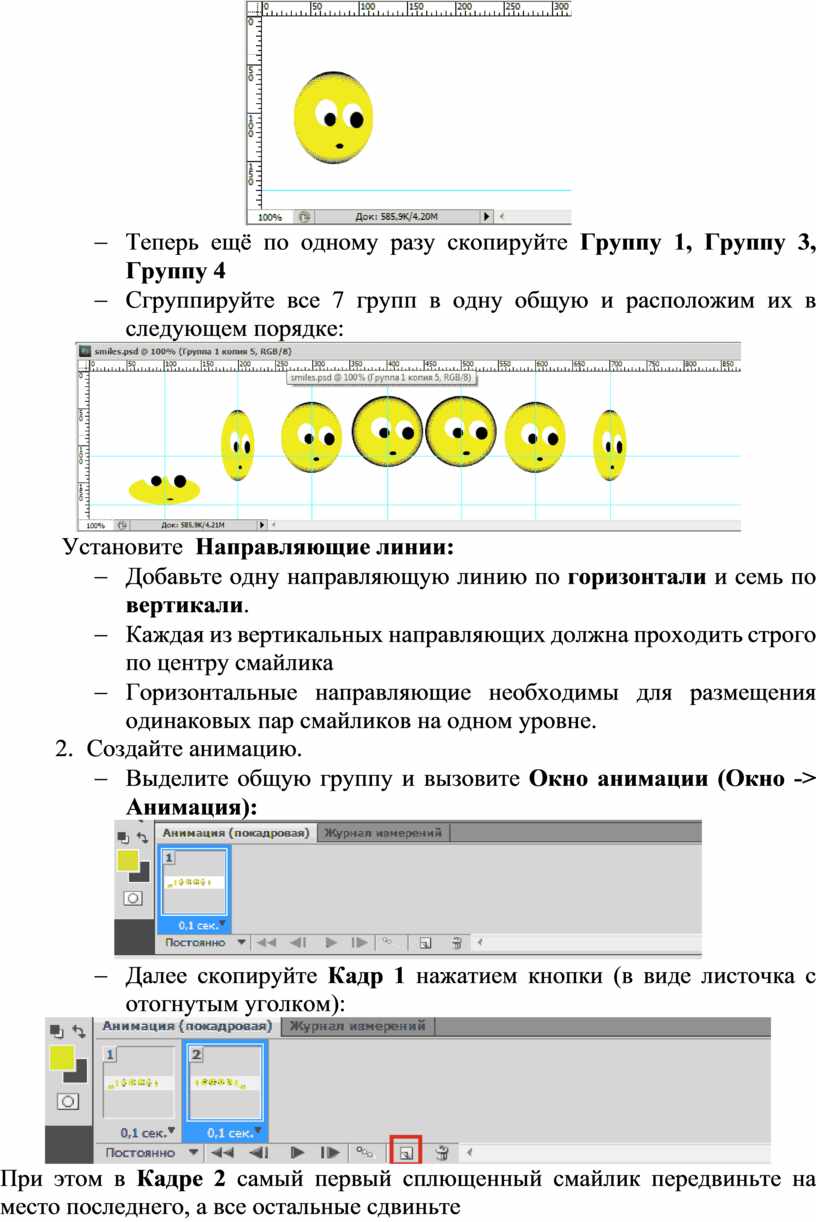
Task: Click 100% zoom field in seven-smiley canvas
Action: tap(96, 524)
